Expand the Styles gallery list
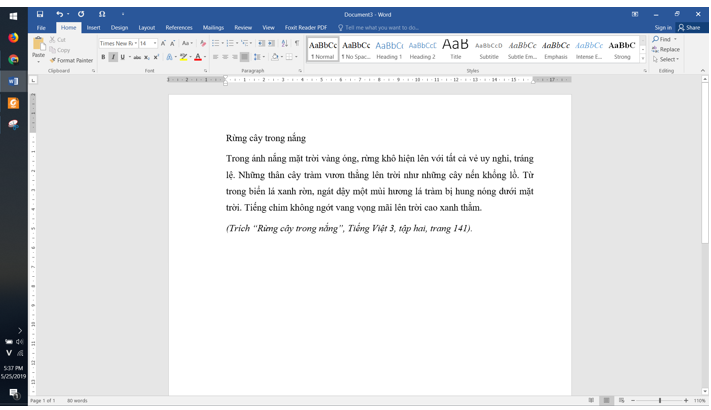The height and width of the screenshot is (410, 711). click(643, 59)
